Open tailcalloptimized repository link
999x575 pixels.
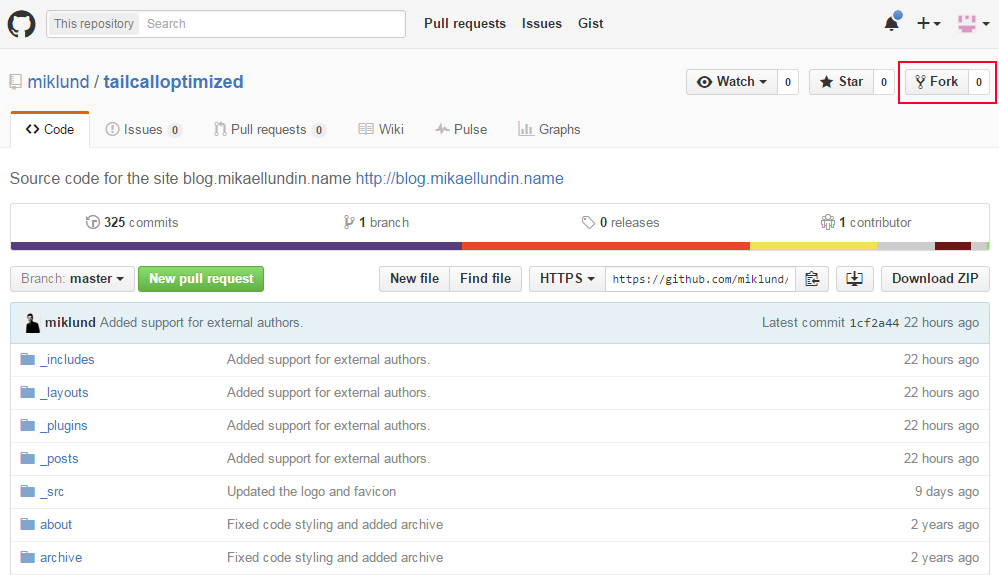pos(173,82)
